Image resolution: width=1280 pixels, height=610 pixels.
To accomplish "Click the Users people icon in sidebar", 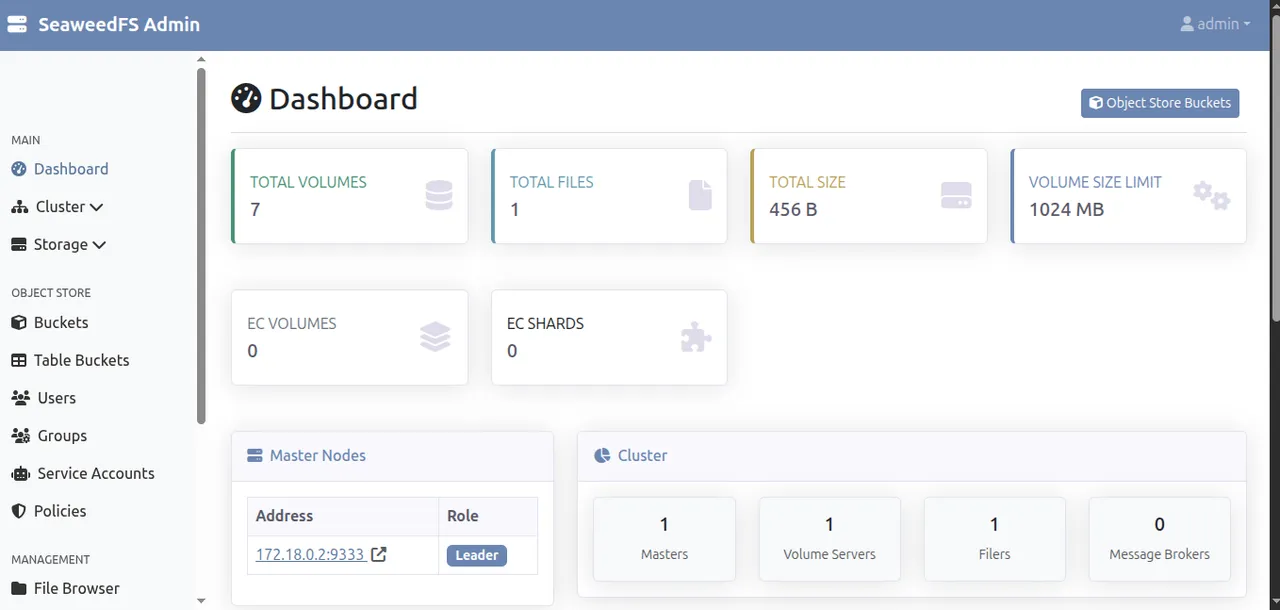I will tap(20, 398).
